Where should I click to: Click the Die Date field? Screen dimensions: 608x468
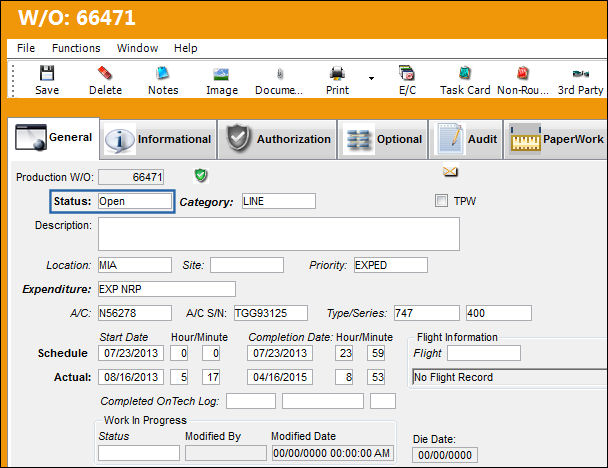445,455
